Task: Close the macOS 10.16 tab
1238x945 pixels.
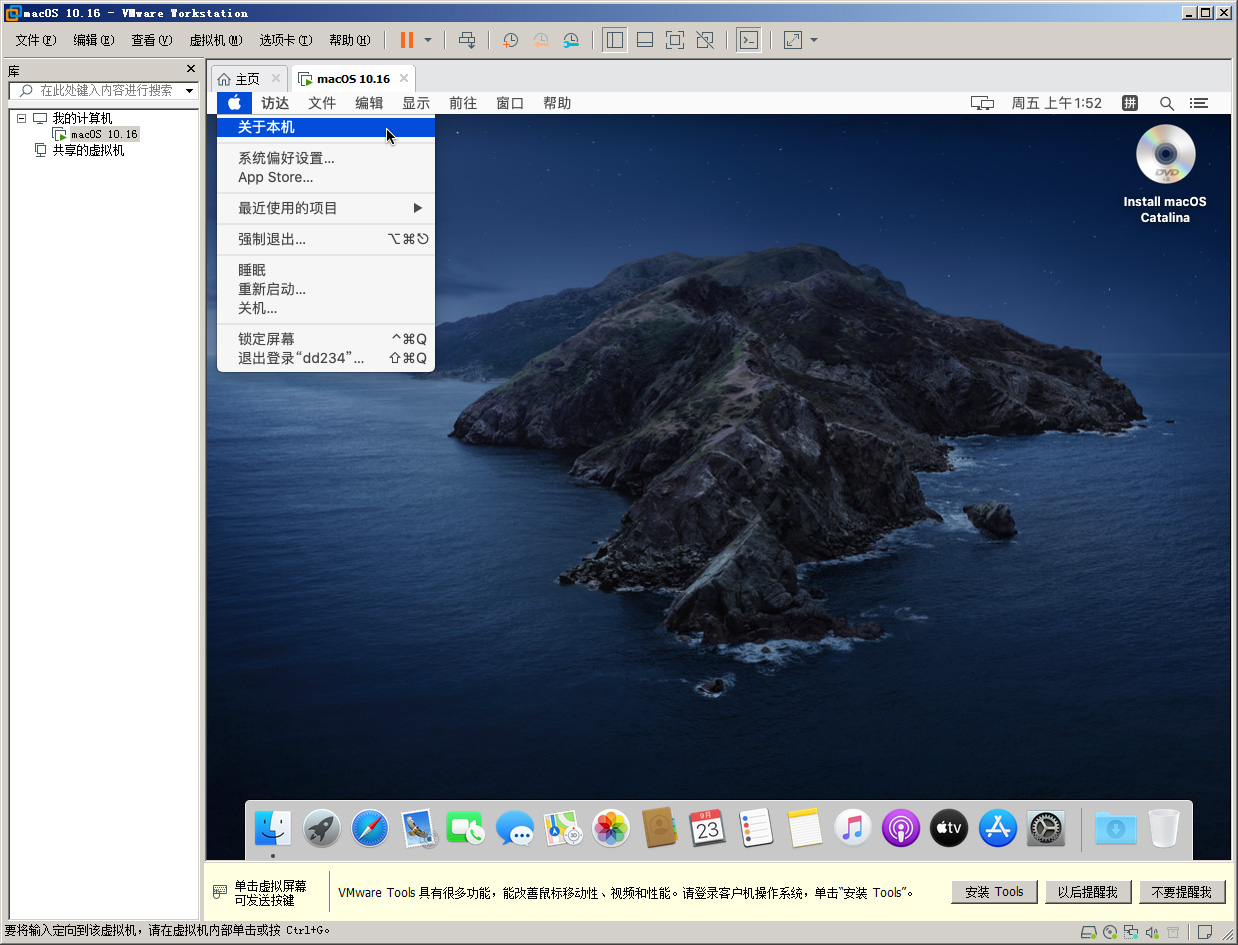Action: (x=404, y=78)
